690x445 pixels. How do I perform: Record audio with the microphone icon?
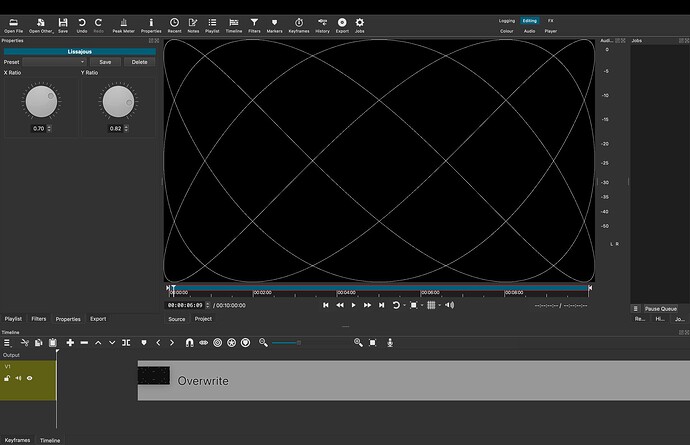390,342
